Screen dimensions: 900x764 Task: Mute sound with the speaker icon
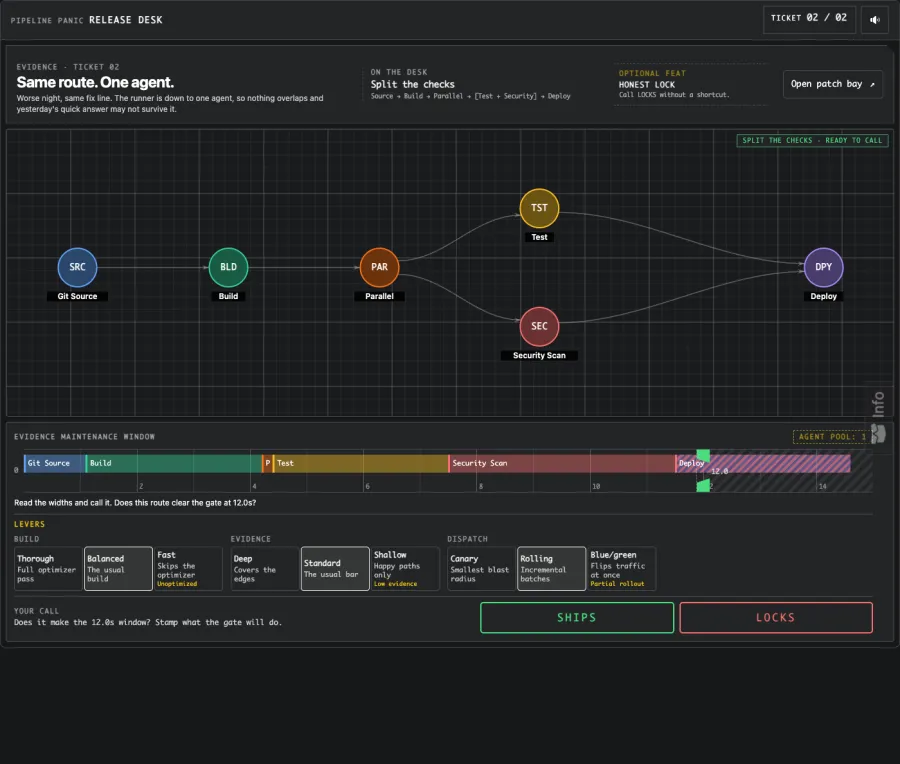874,20
